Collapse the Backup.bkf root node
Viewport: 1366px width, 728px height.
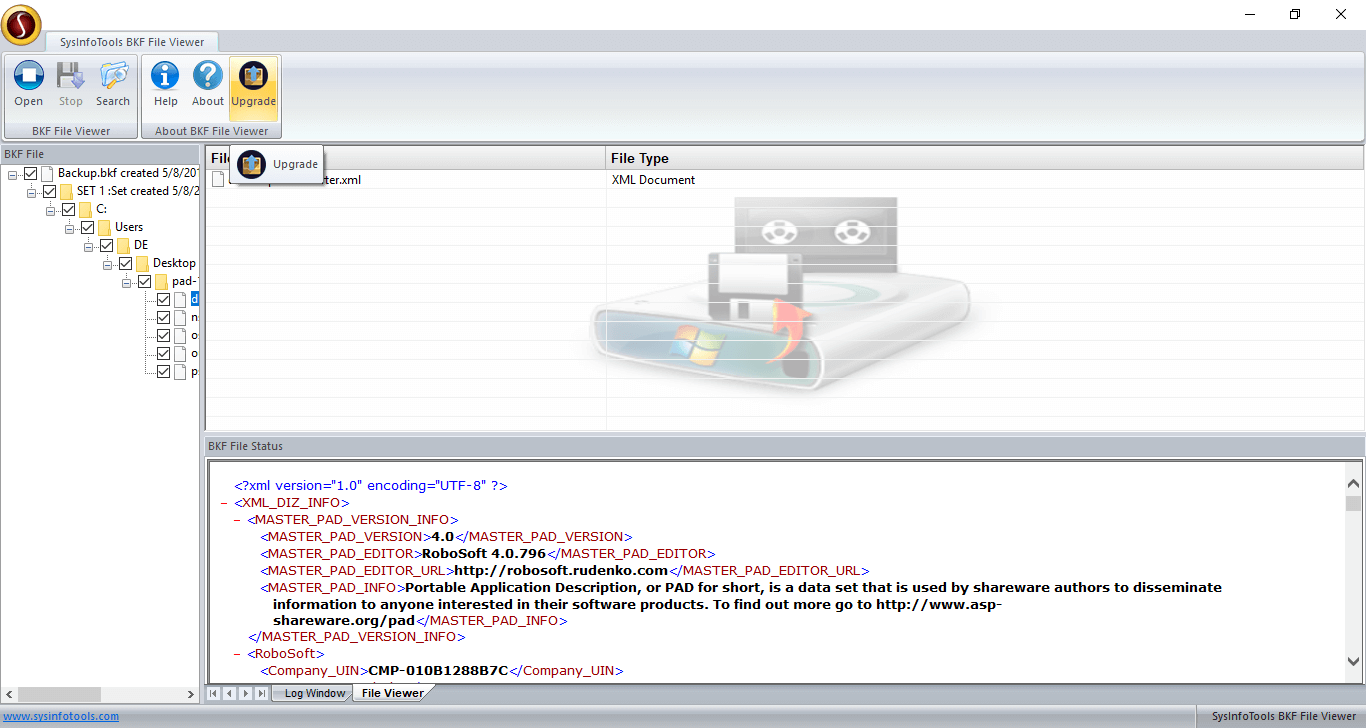(13, 174)
